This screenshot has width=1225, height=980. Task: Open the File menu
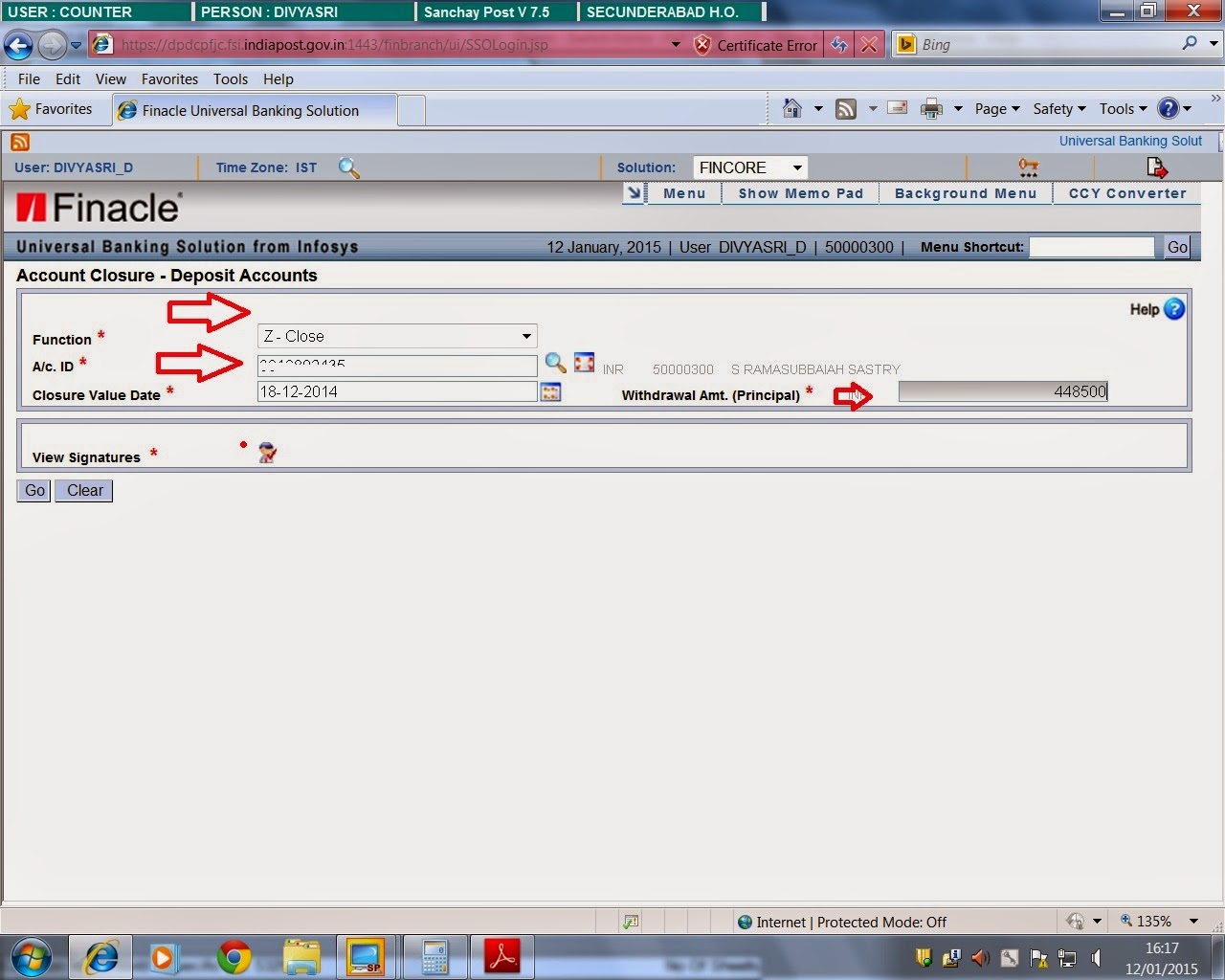tap(29, 79)
